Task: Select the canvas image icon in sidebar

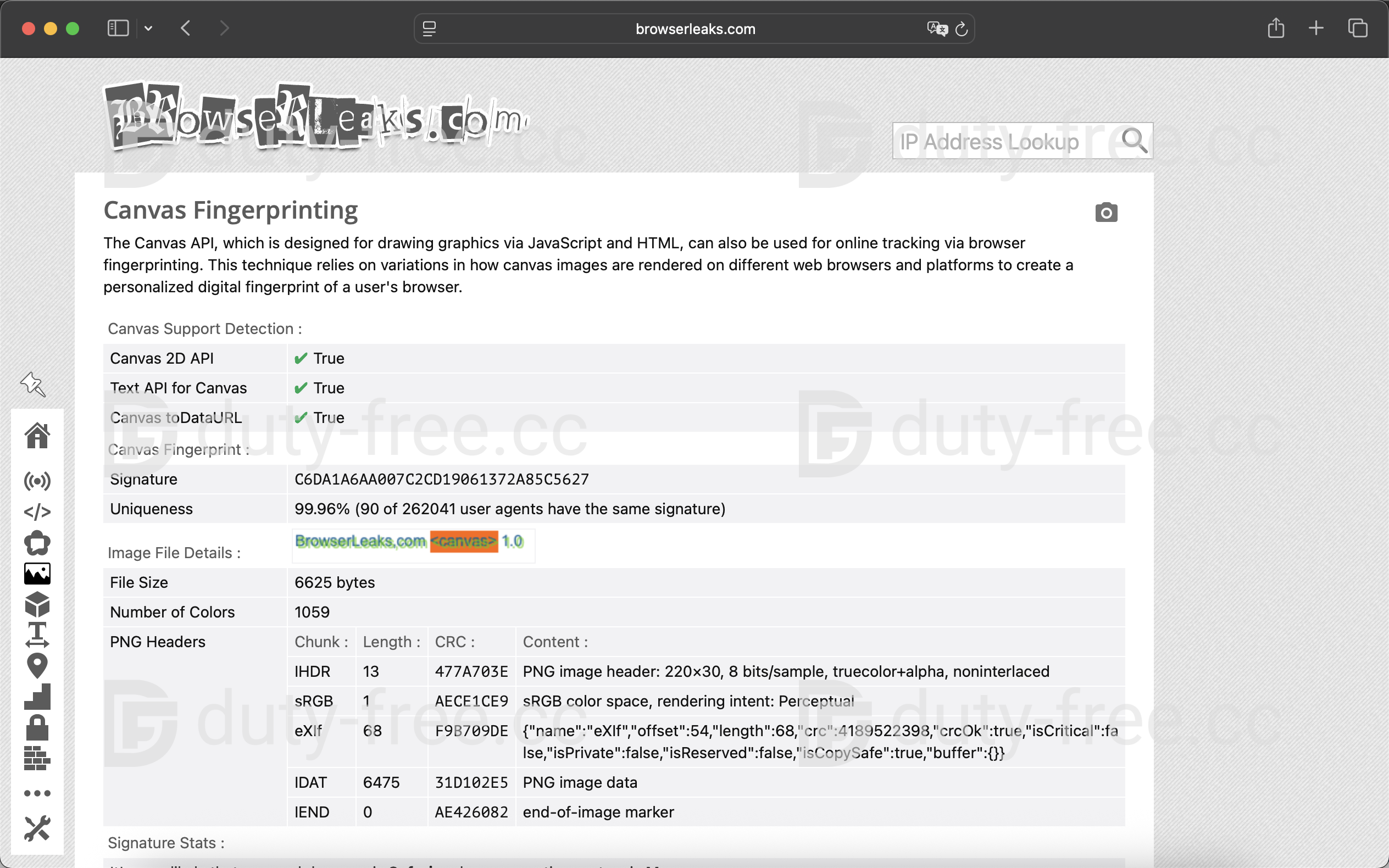Action: [37, 574]
